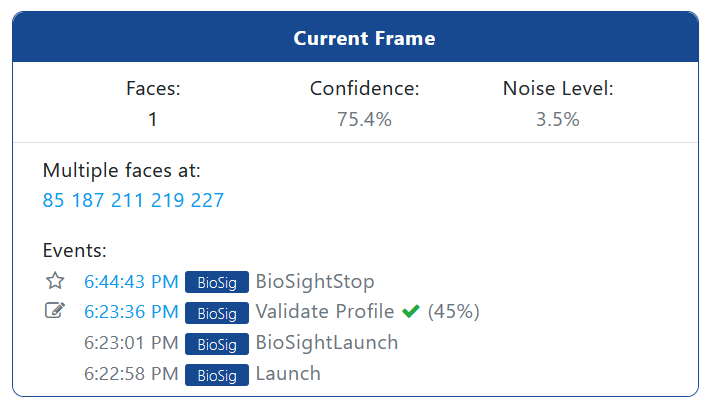
Task: Click the star icon beside BioSightStop
Action: pos(55,281)
